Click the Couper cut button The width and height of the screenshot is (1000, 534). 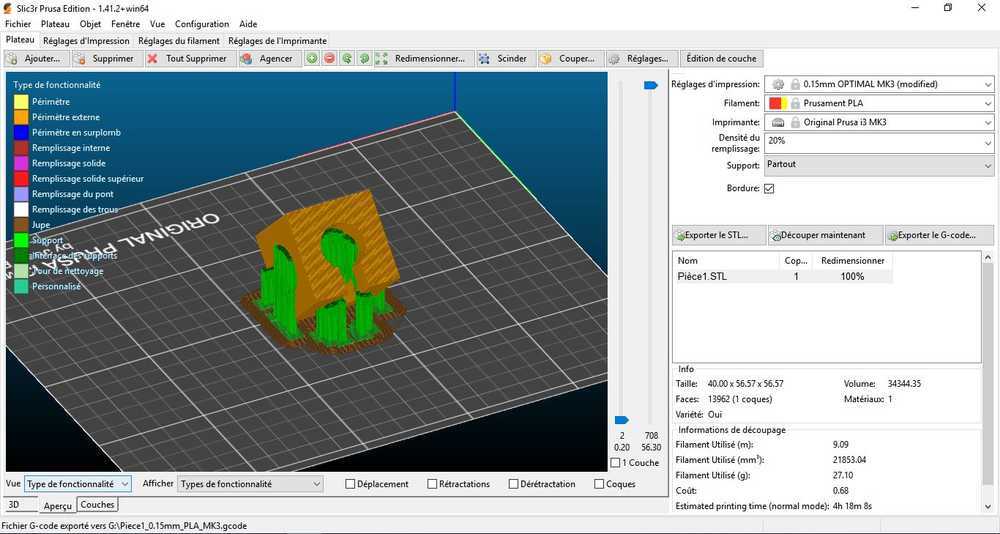coord(569,59)
